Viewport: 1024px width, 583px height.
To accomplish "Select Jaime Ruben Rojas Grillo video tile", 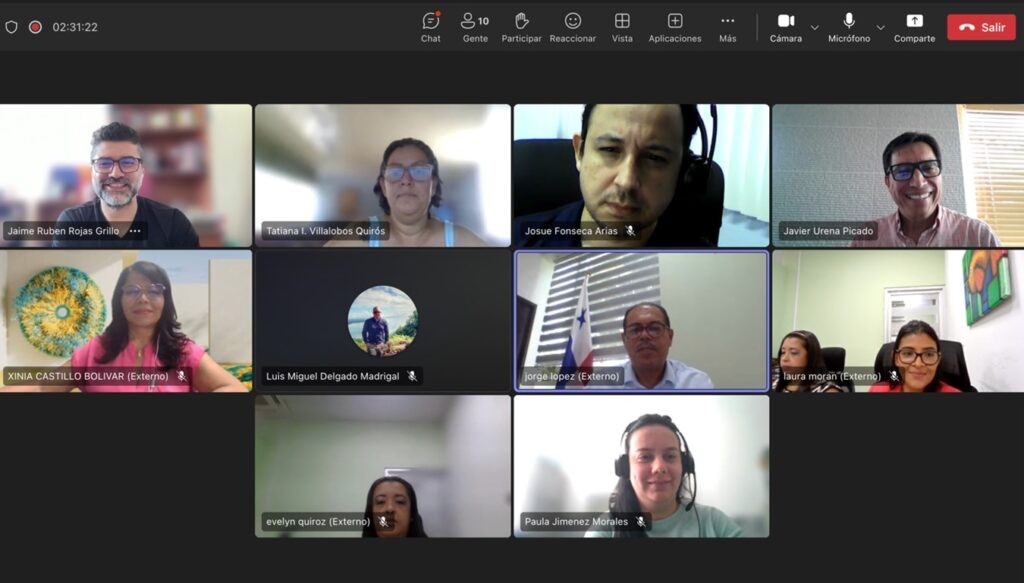I will [x=125, y=176].
